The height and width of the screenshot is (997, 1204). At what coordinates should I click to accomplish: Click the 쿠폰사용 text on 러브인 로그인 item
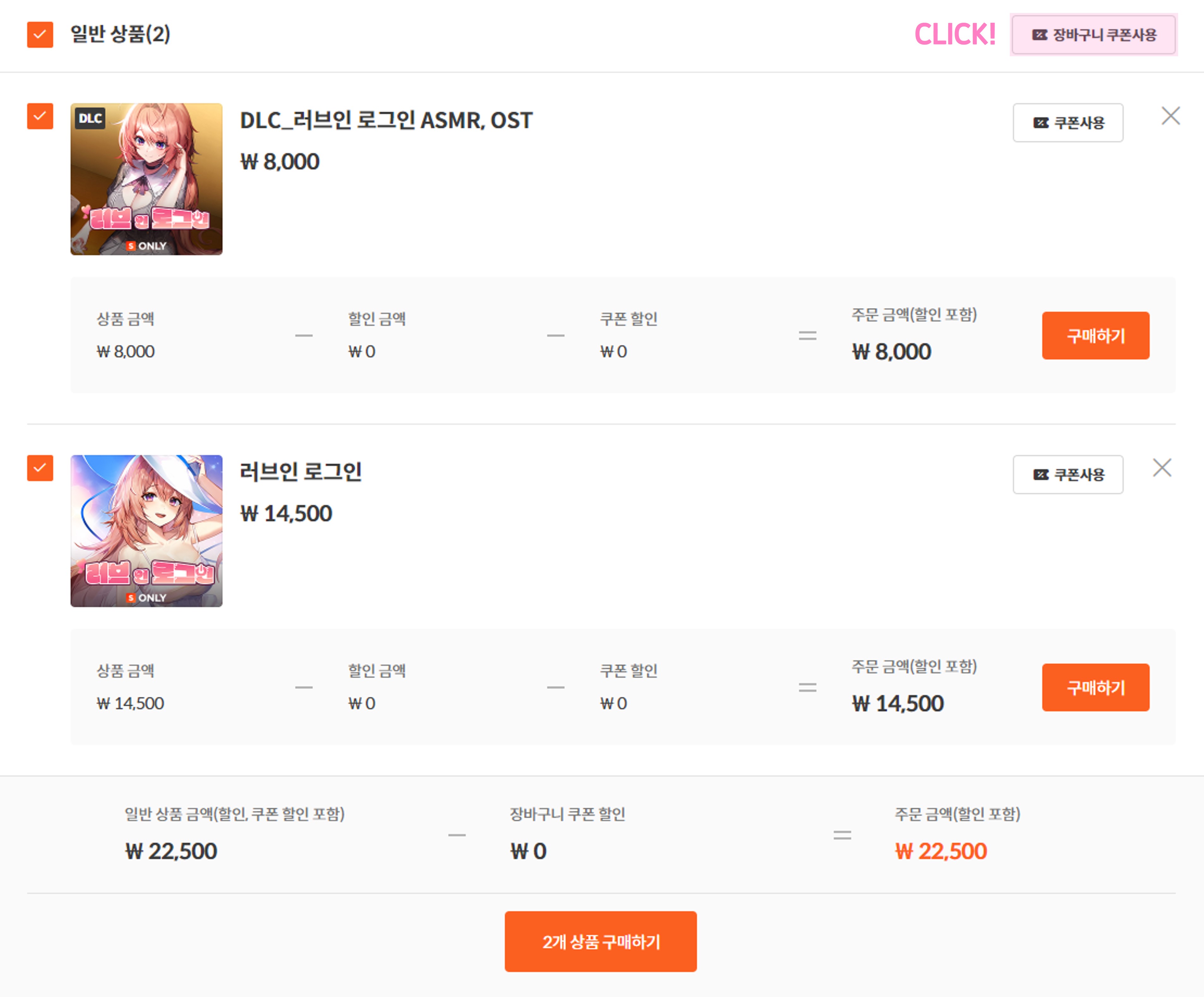tap(1079, 474)
